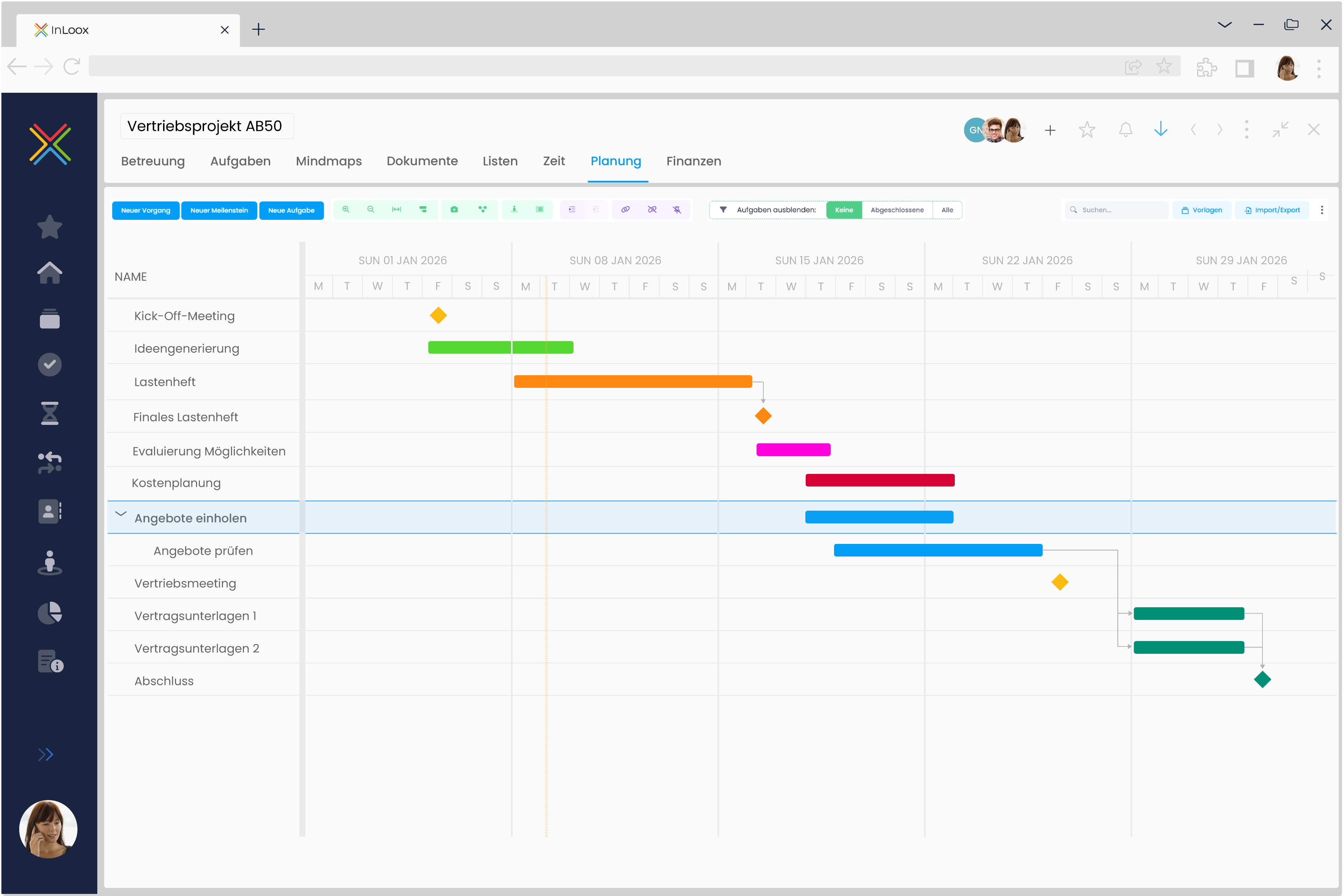Go to Home in the sidebar
The image size is (1344, 896).
[50, 273]
